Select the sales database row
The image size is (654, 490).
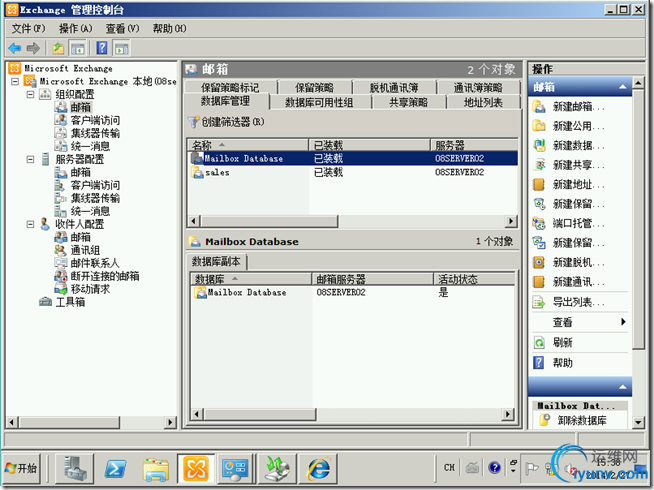[x=353, y=172]
